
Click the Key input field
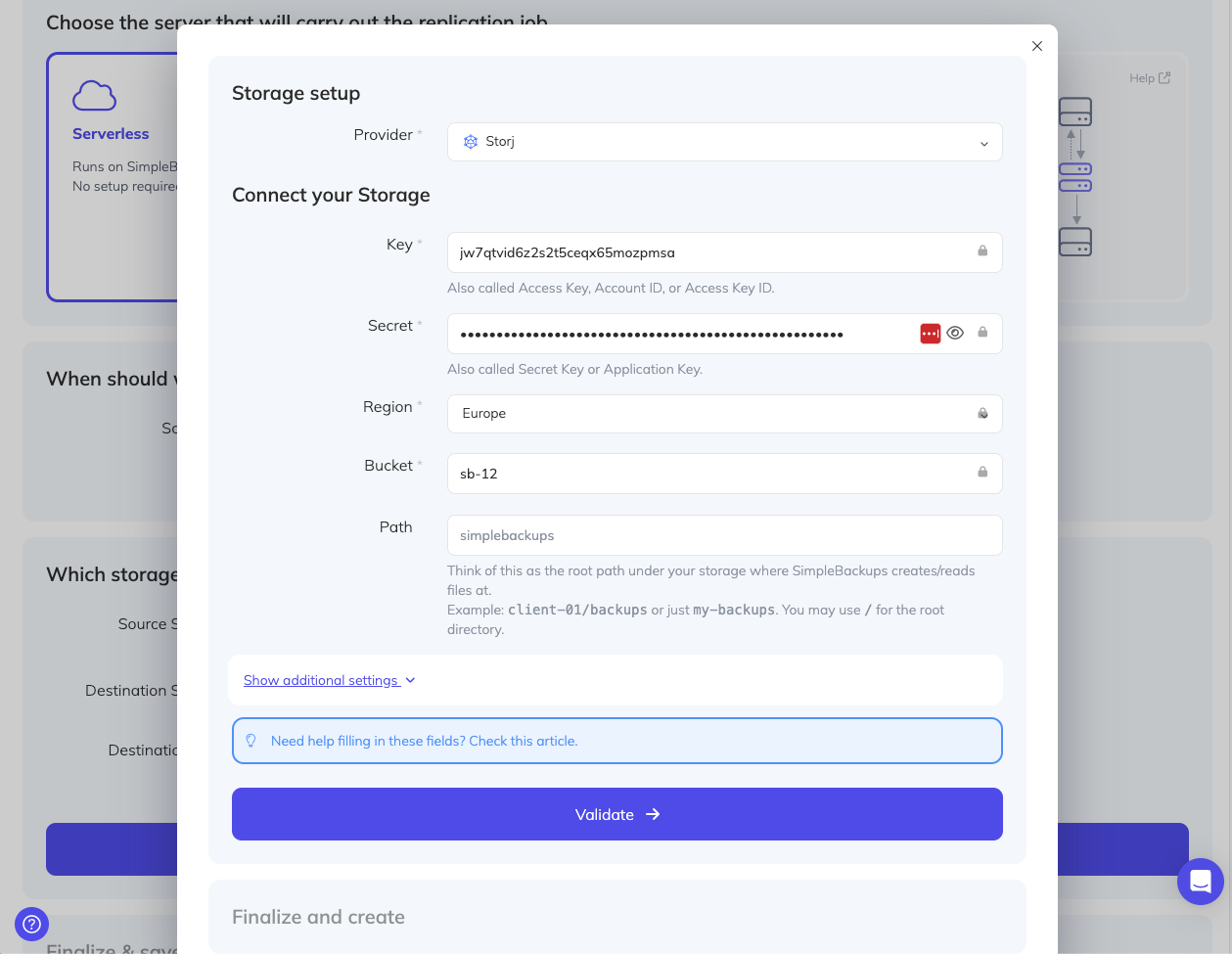coord(709,252)
